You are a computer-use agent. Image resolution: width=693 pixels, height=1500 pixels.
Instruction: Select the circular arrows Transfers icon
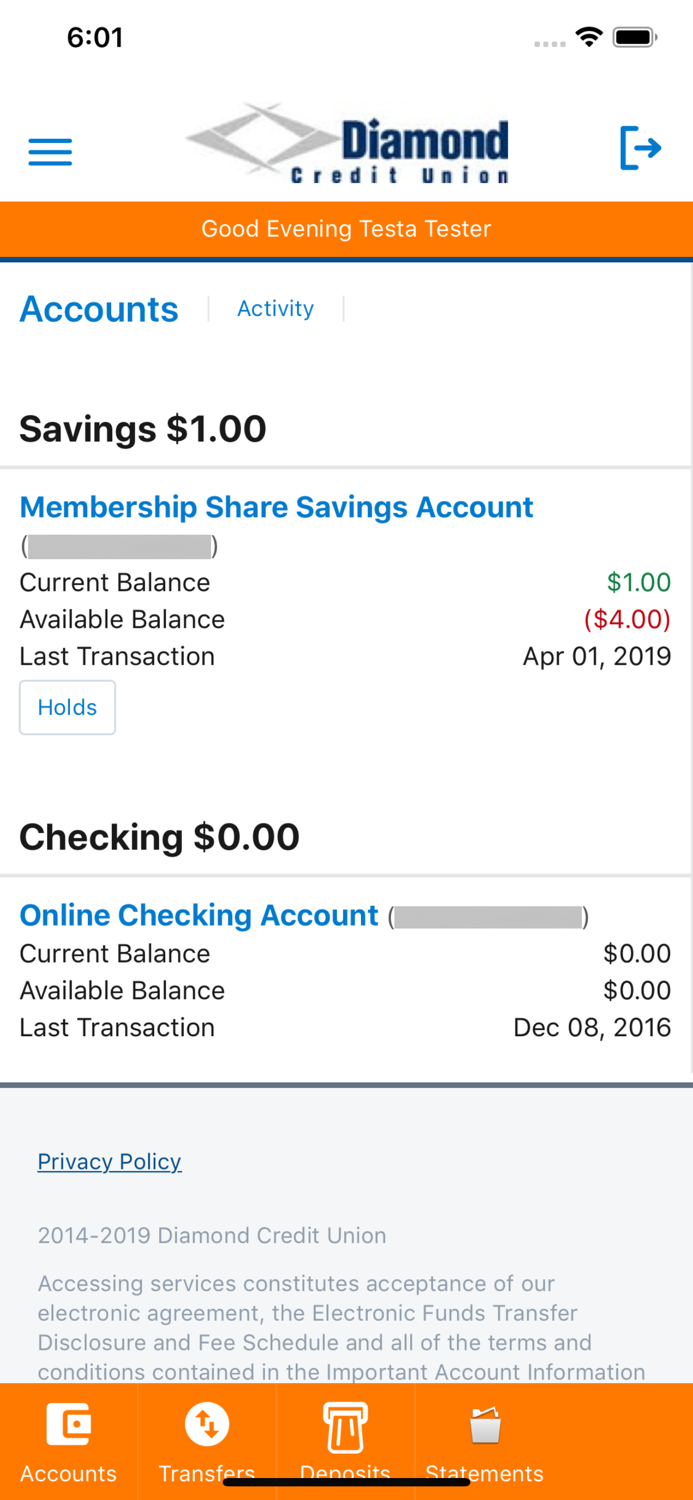click(207, 1424)
